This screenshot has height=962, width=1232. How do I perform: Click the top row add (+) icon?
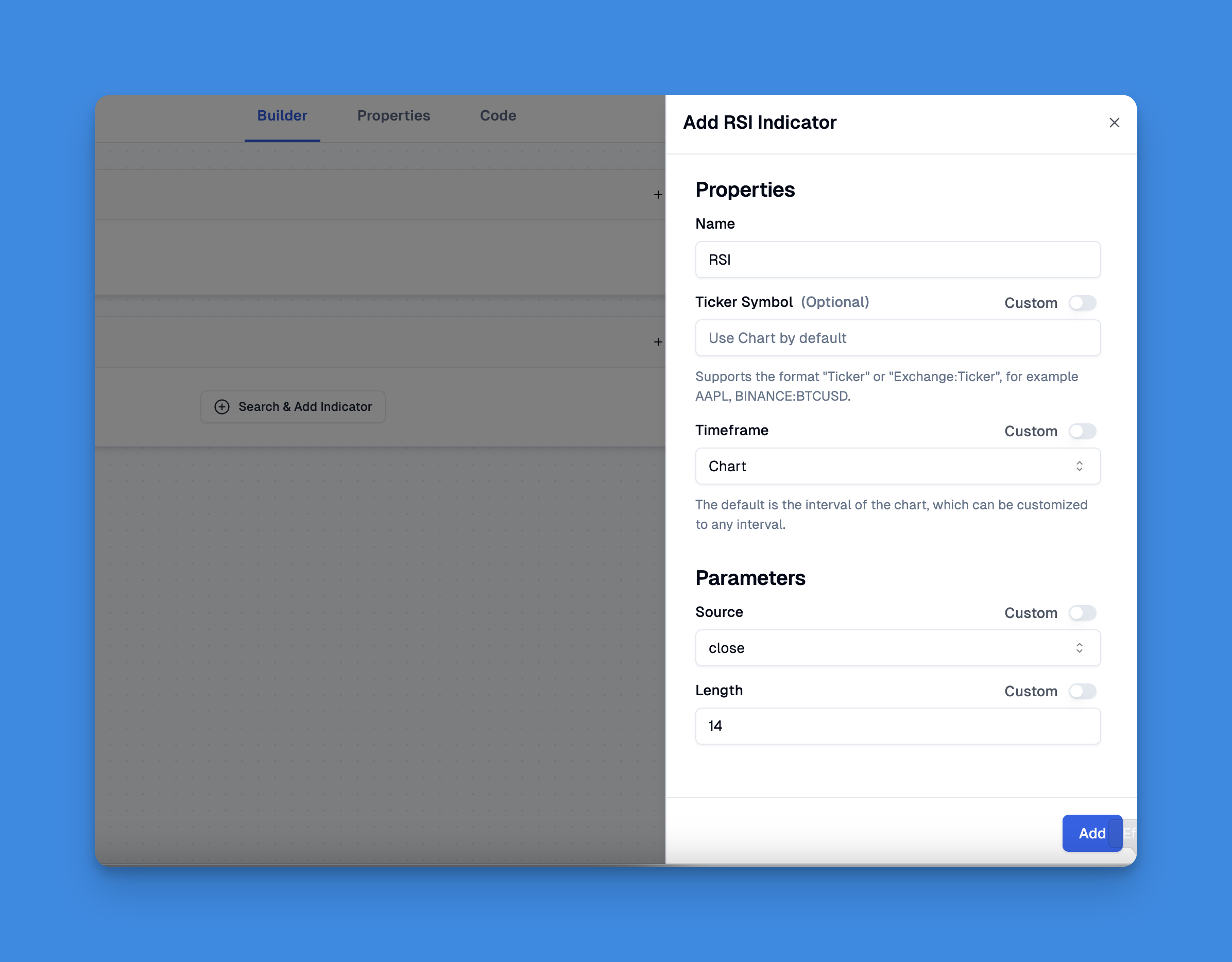click(x=656, y=194)
